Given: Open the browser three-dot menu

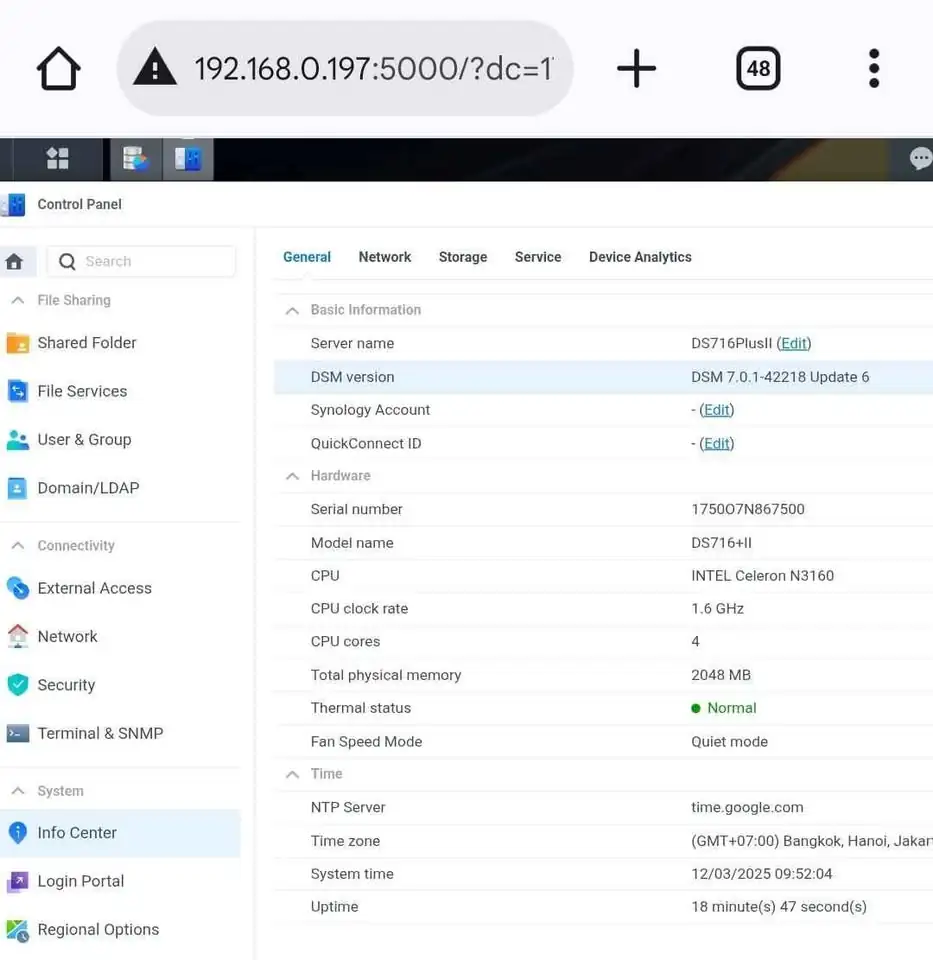Looking at the screenshot, I should click(874, 68).
